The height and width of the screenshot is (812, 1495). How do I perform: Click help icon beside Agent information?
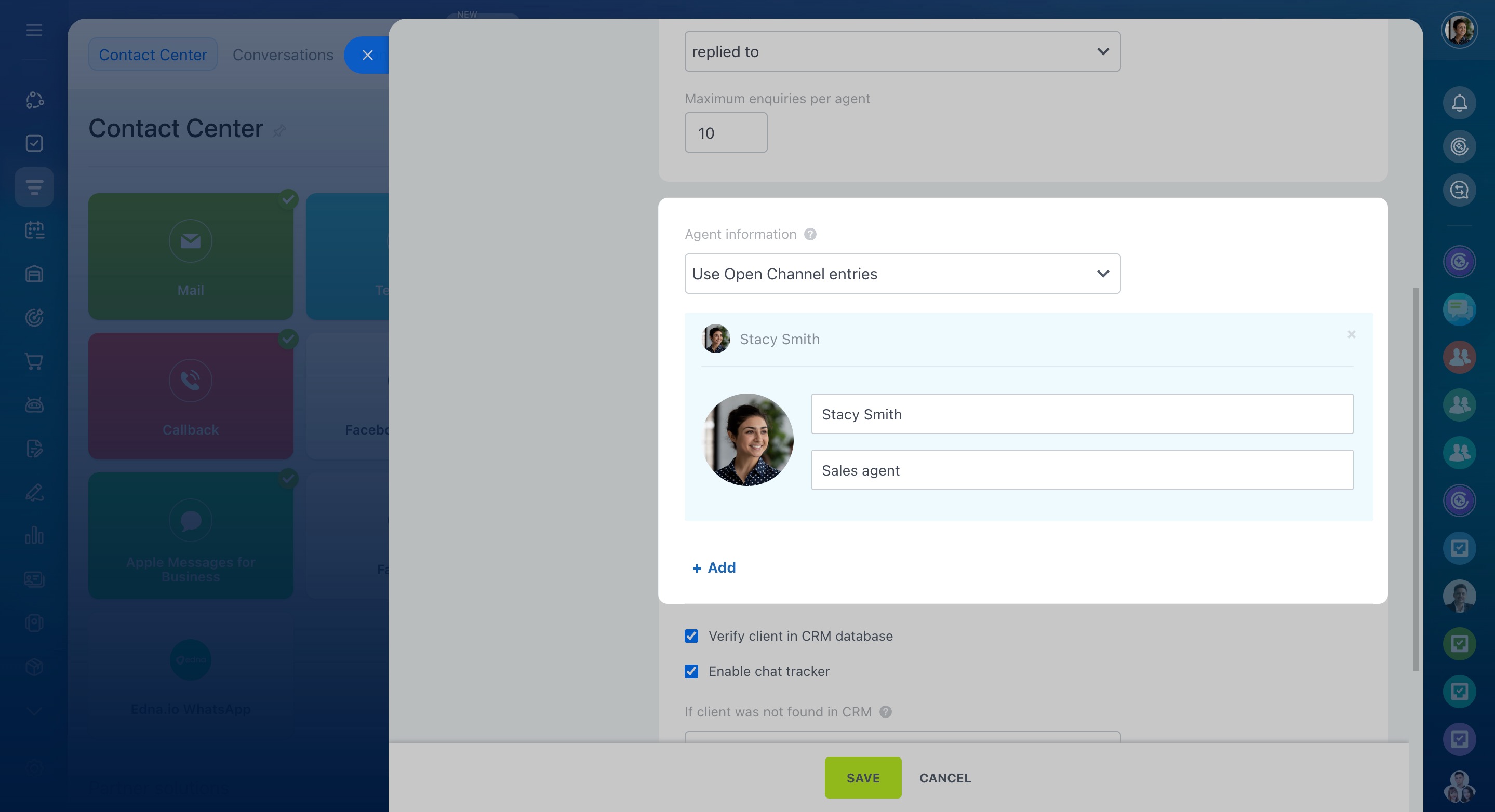[810, 234]
